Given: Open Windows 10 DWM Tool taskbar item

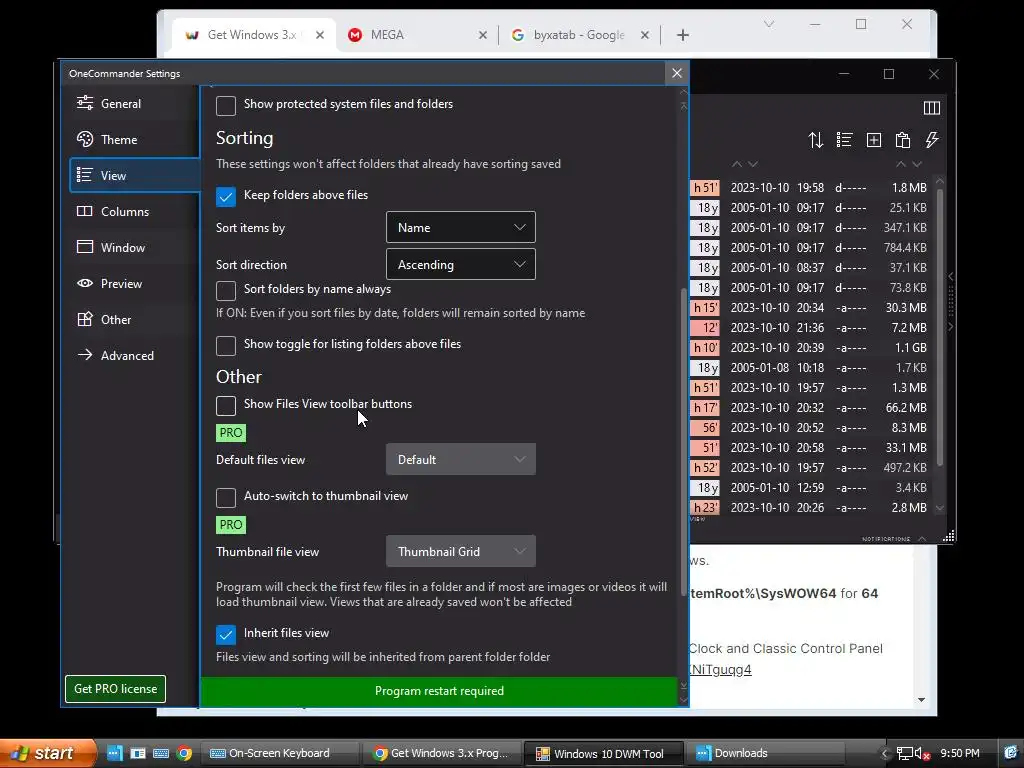Looking at the screenshot, I should [602, 753].
